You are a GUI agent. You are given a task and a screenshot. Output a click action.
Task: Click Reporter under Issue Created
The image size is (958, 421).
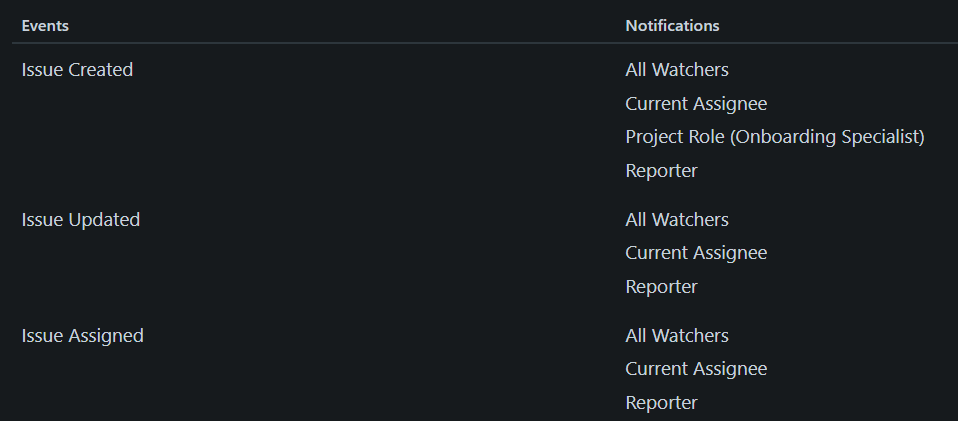(x=661, y=170)
